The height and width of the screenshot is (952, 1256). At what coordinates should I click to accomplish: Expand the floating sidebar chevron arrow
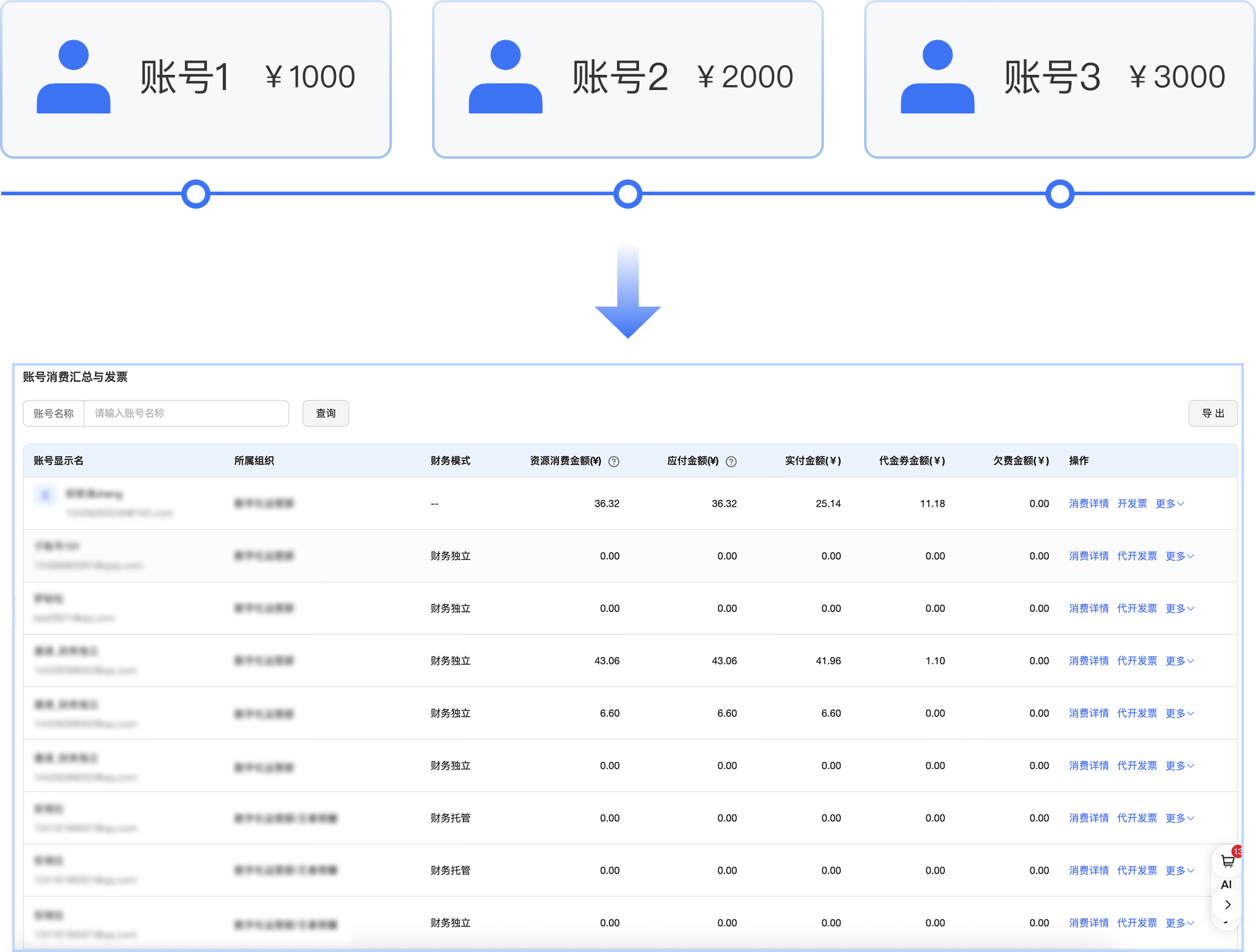pos(1227,905)
